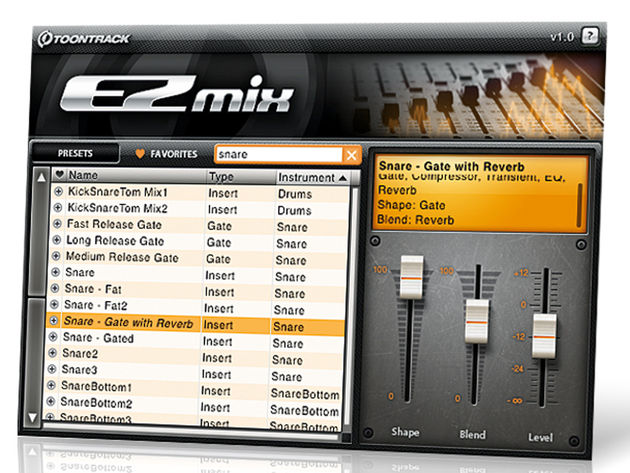630x473 pixels.
Task: Select the SnareBottom2 preset
Action: click(96, 403)
